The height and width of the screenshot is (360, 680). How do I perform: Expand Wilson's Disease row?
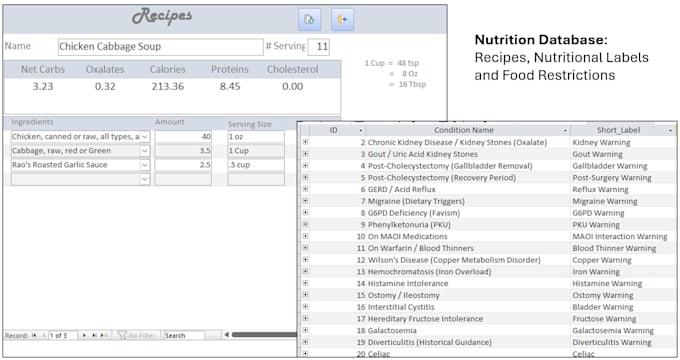point(305,259)
